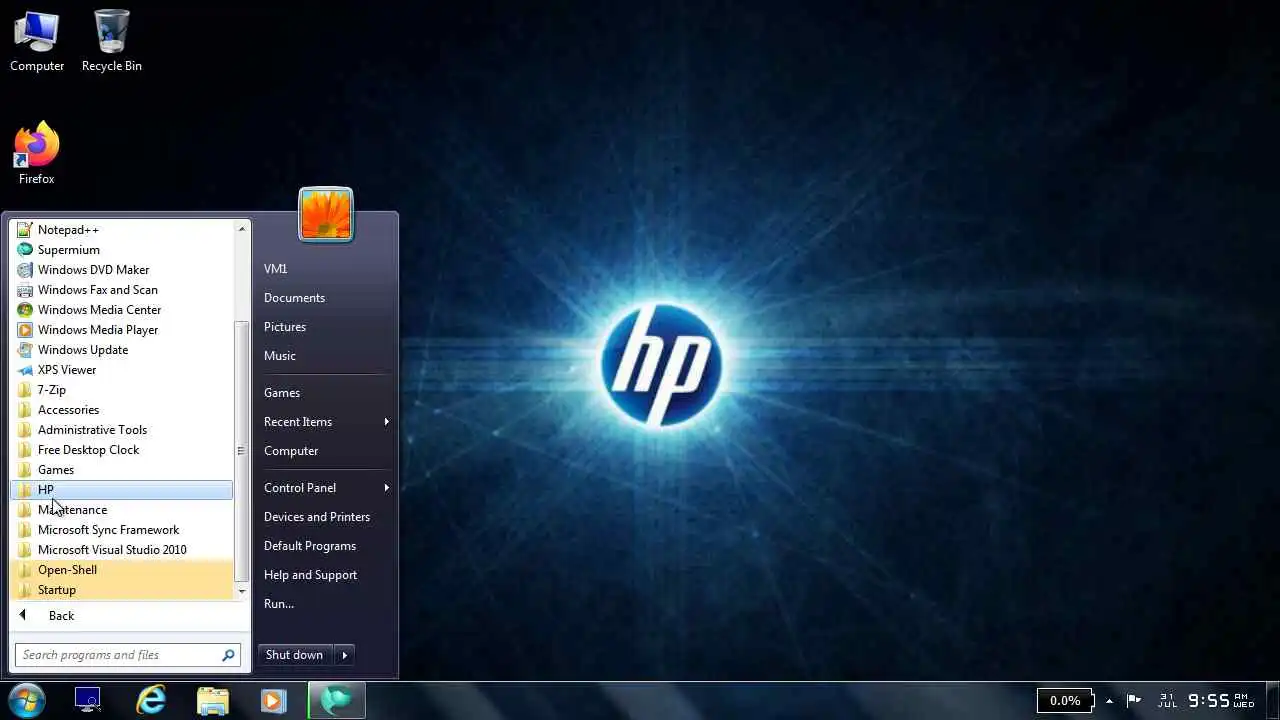The image size is (1280, 720).
Task: Click the Windows Fax and Scan icon
Action: pyautogui.click(x=25, y=290)
